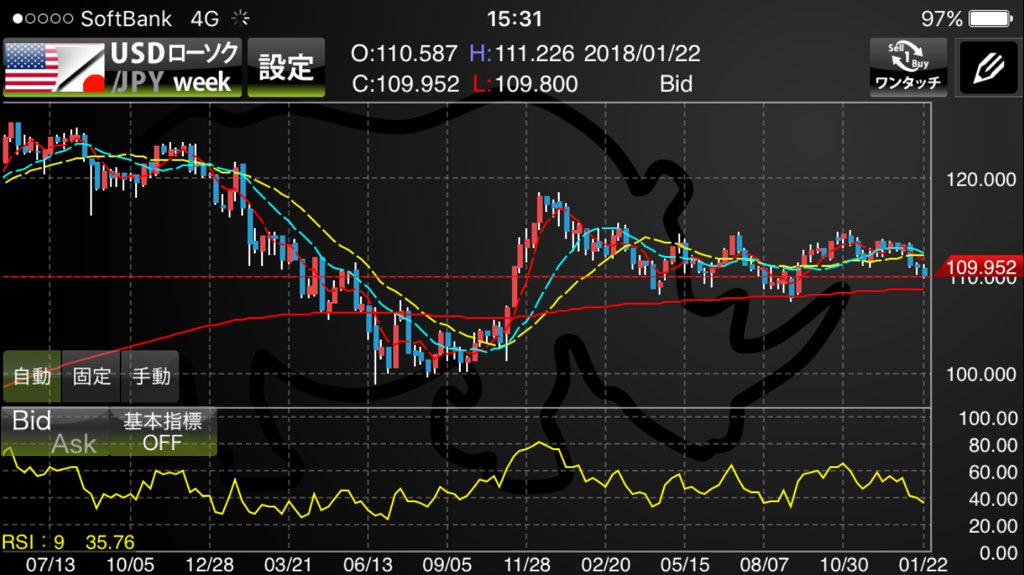
Task: Click the 80.00 RSI axis label
Action: 993,446
